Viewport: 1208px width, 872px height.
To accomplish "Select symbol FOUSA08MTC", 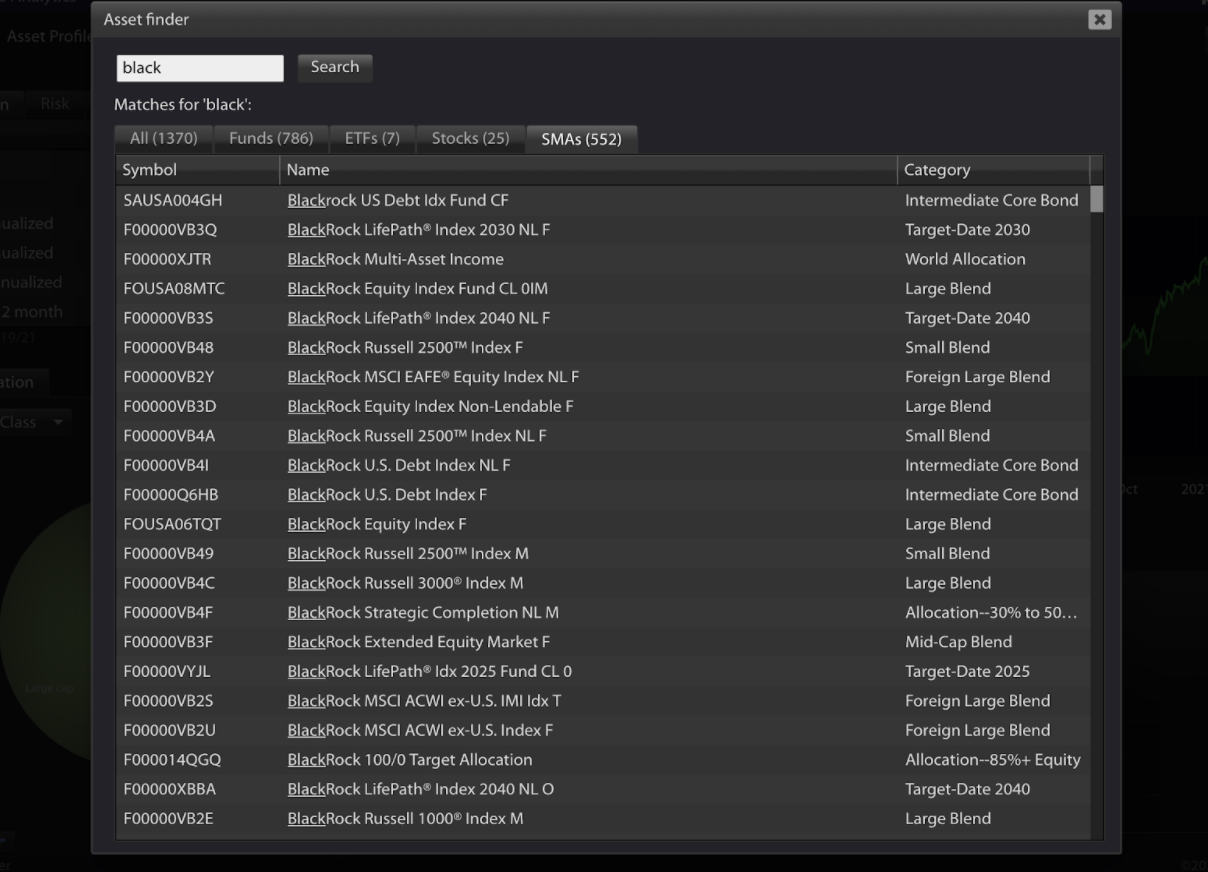I will 174,289.
